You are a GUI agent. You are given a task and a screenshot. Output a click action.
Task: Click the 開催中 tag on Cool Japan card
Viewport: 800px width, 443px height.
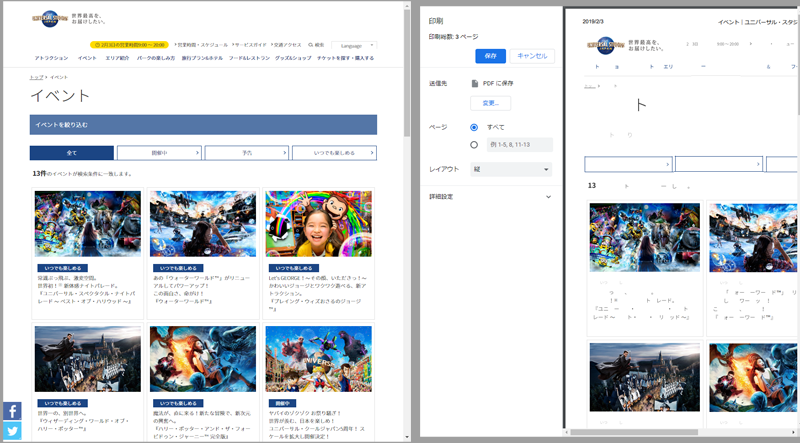pyautogui.click(x=282, y=403)
